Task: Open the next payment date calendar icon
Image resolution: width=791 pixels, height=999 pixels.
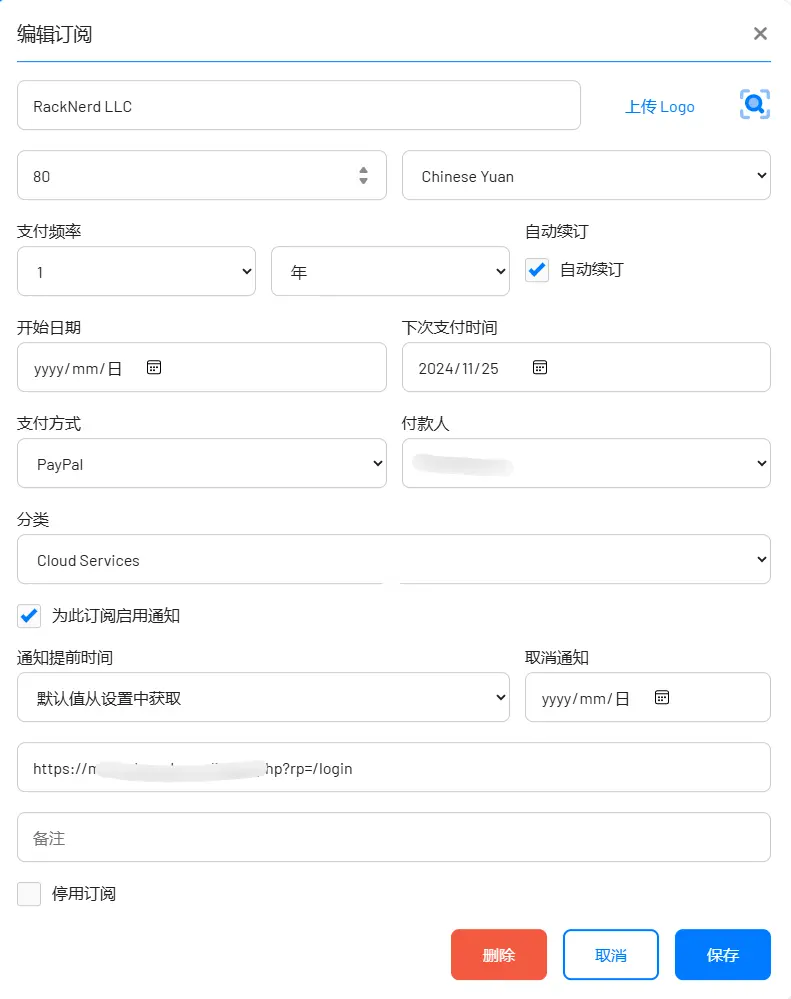Action: click(539, 367)
